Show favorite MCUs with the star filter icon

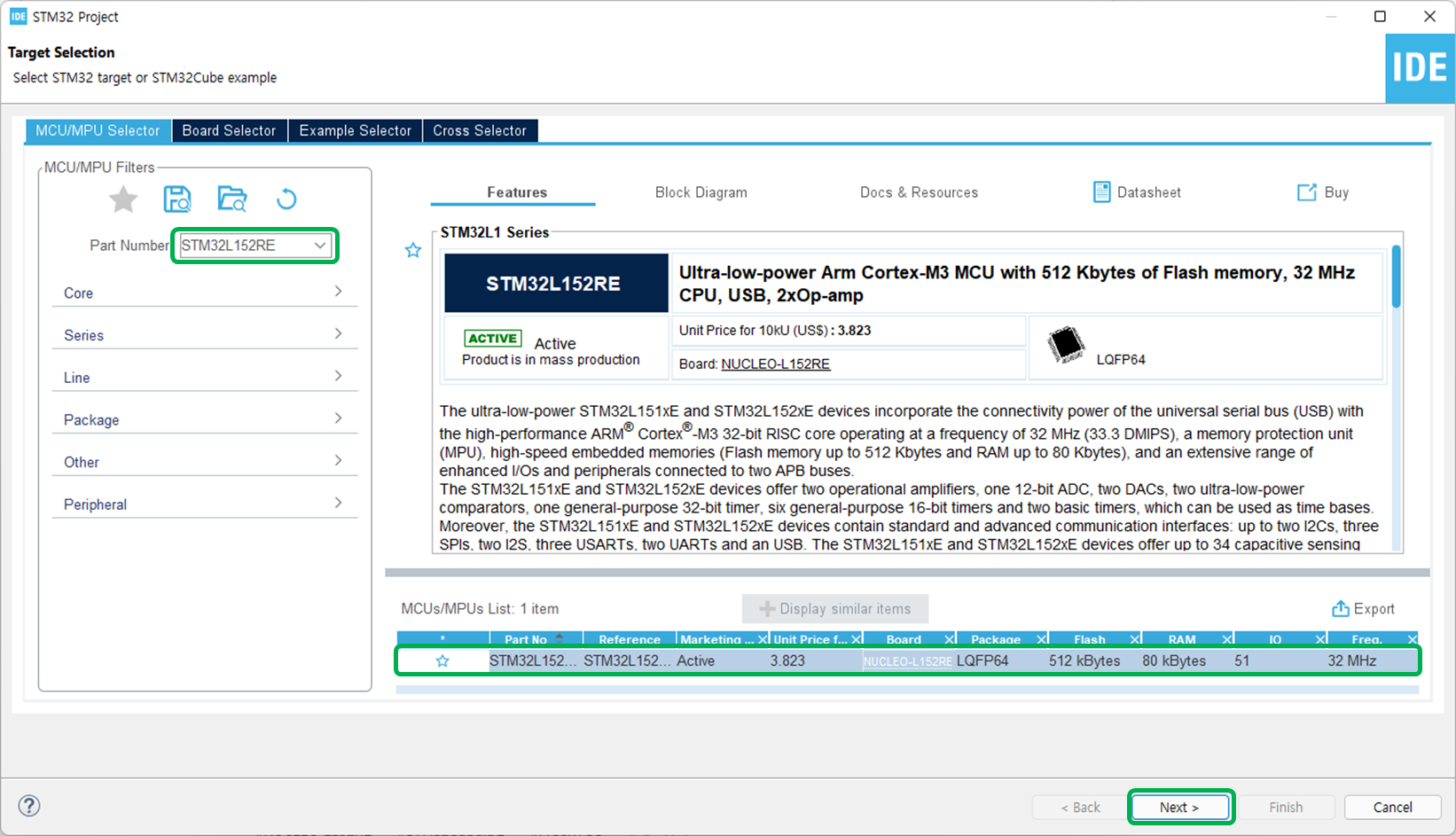tap(123, 199)
